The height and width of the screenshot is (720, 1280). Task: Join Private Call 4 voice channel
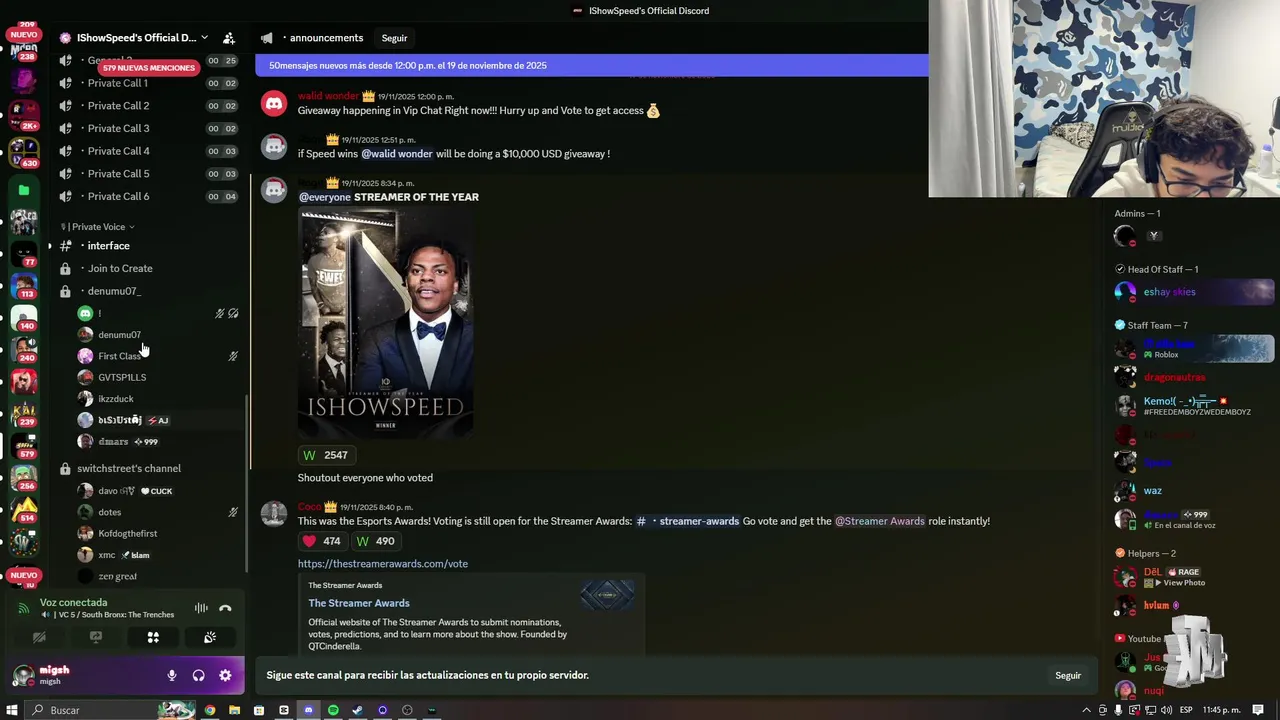pos(148,151)
